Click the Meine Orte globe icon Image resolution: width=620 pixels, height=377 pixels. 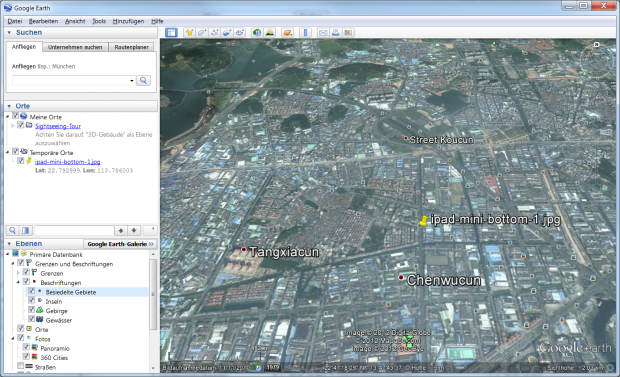tap(24, 116)
